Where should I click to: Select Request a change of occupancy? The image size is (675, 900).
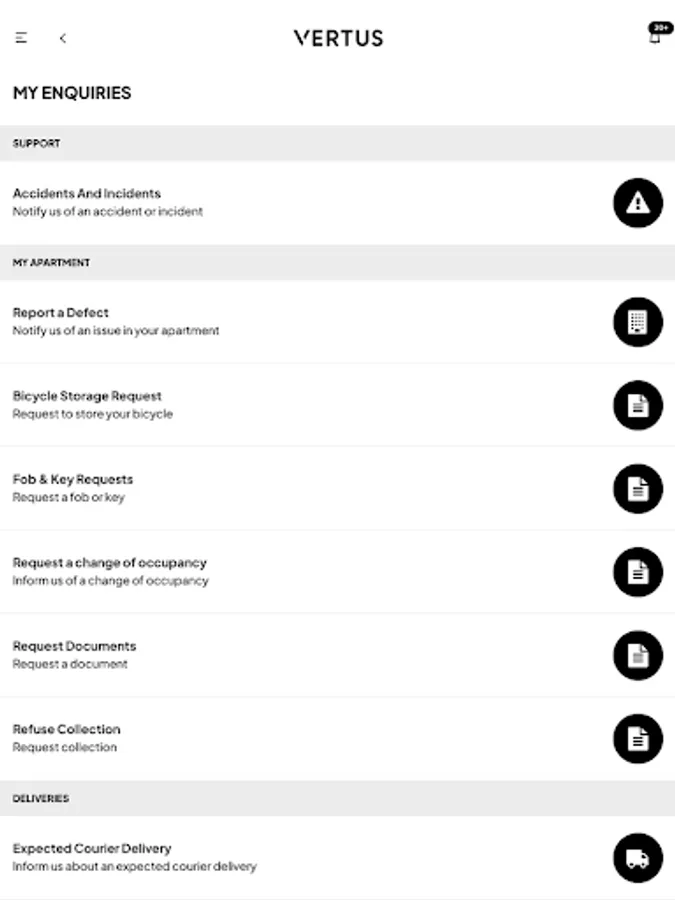110,563
